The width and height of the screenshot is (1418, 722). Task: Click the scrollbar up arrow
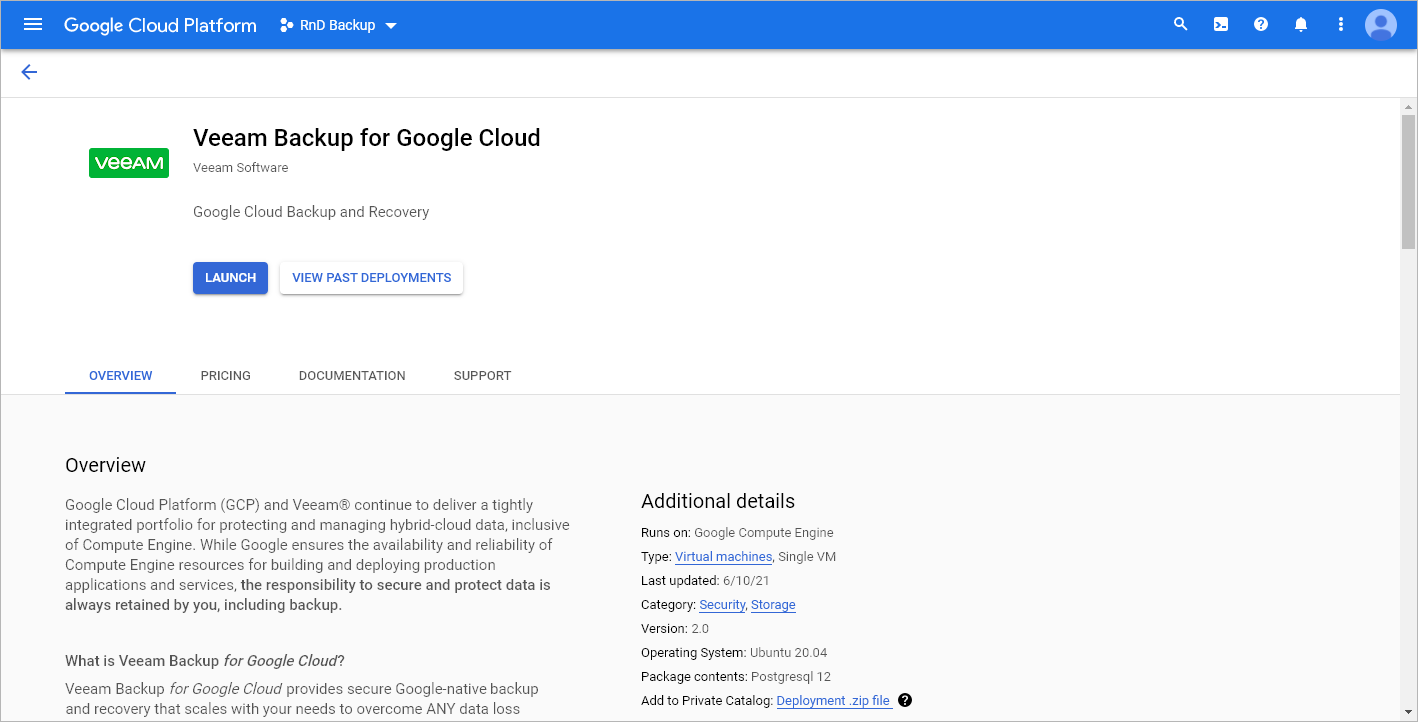(1408, 107)
